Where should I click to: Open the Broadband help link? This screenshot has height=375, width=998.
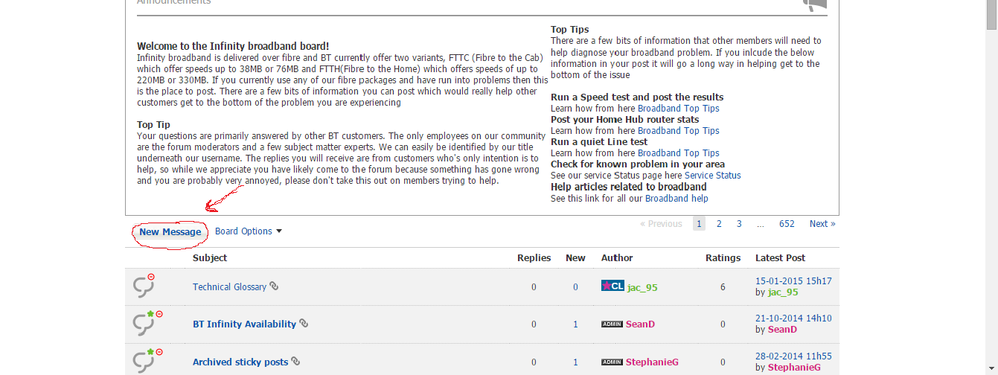[x=677, y=198]
